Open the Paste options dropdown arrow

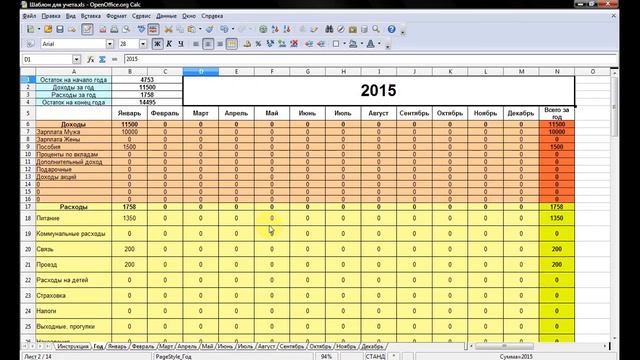coord(200,29)
